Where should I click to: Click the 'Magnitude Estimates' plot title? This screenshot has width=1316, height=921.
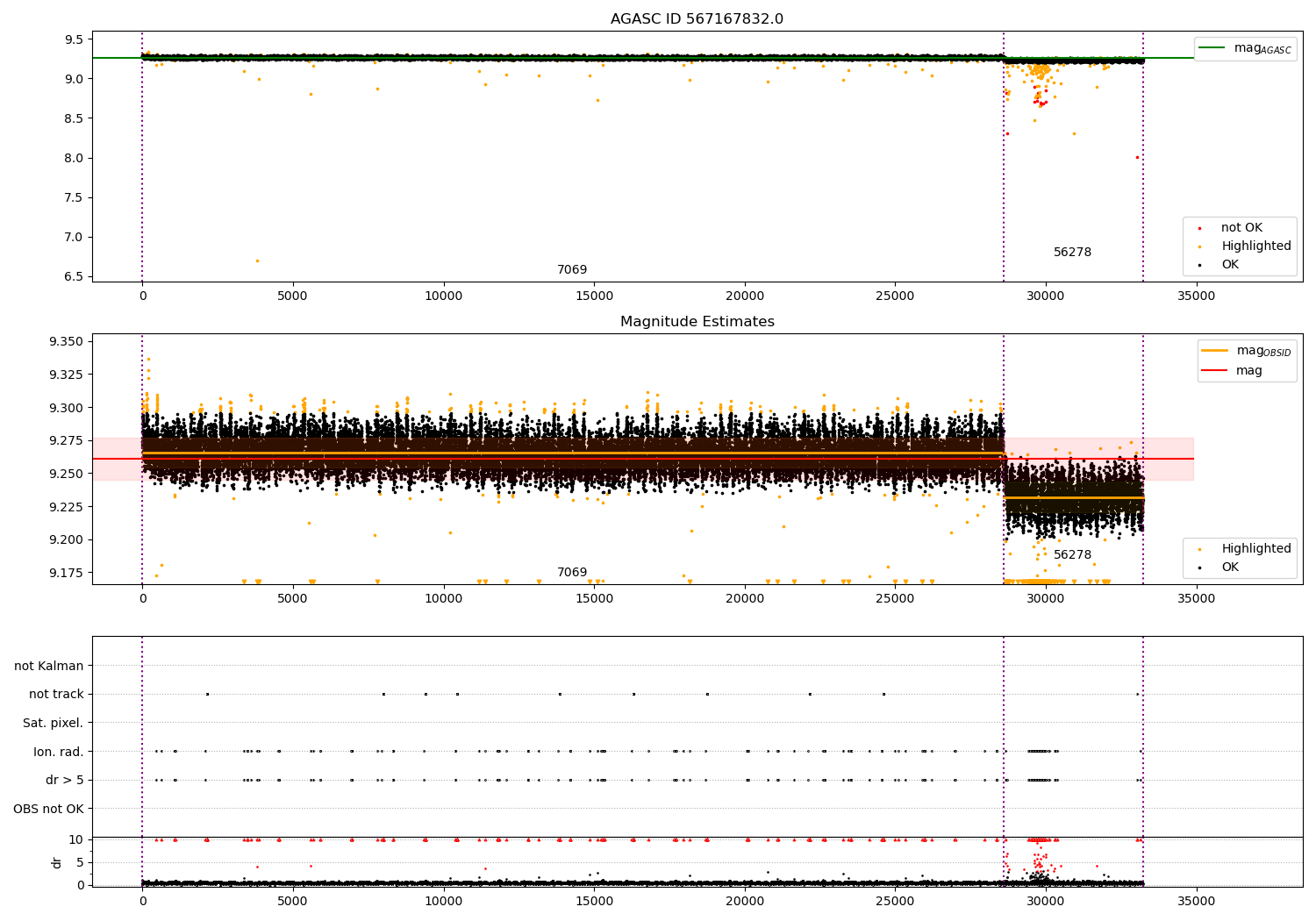pos(697,322)
